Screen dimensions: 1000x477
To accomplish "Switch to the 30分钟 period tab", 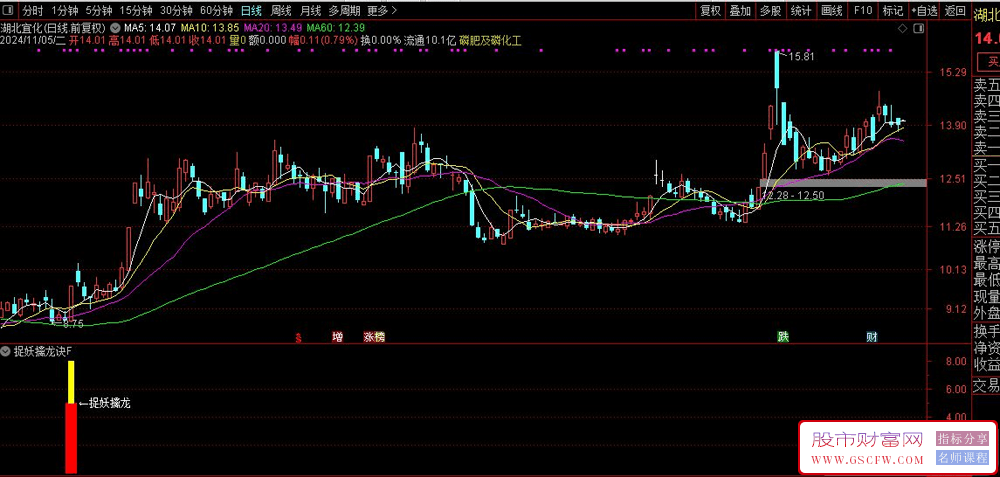I will 175,10.
